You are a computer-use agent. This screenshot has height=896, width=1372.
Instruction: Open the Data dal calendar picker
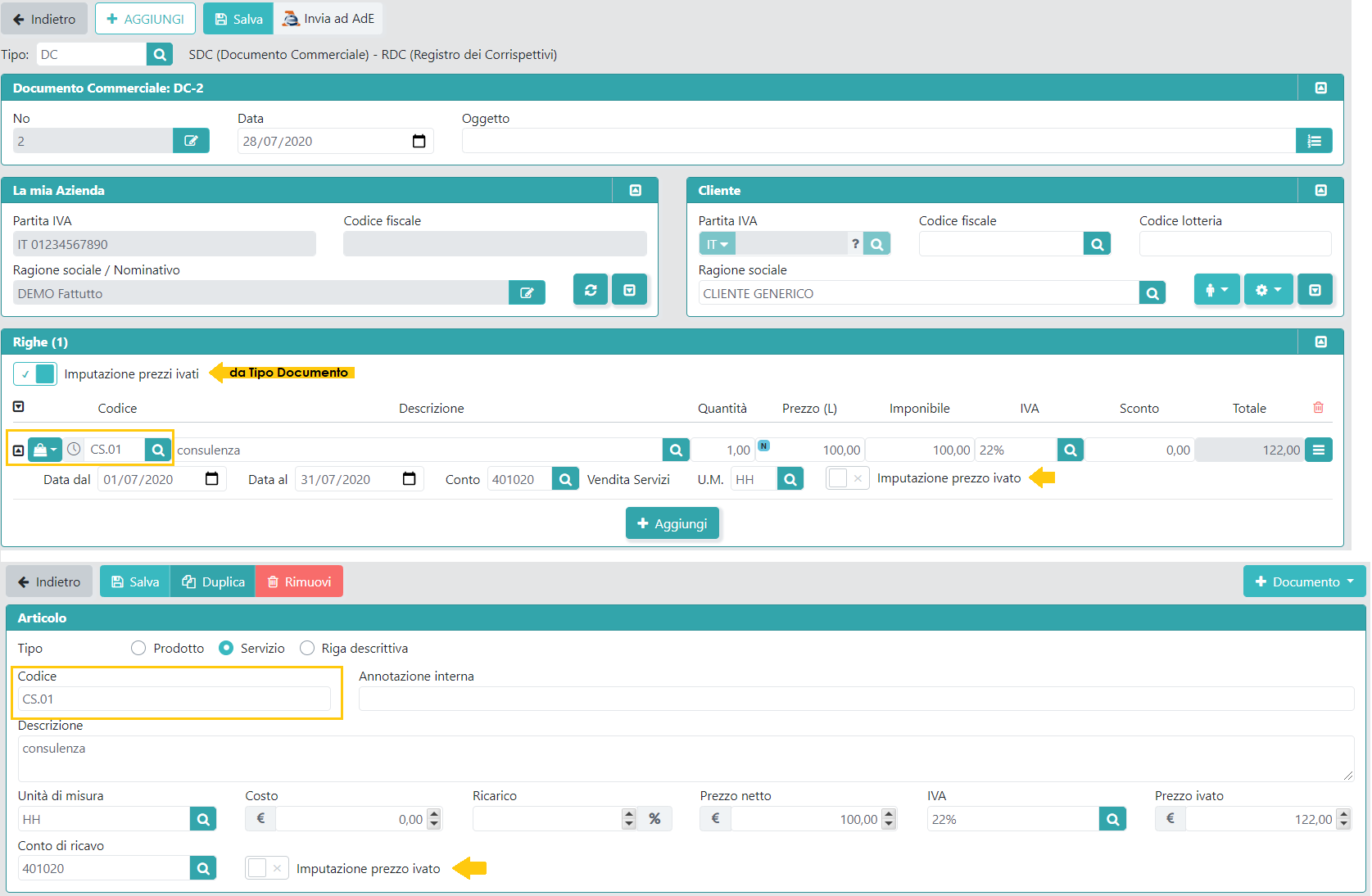coord(211,479)
